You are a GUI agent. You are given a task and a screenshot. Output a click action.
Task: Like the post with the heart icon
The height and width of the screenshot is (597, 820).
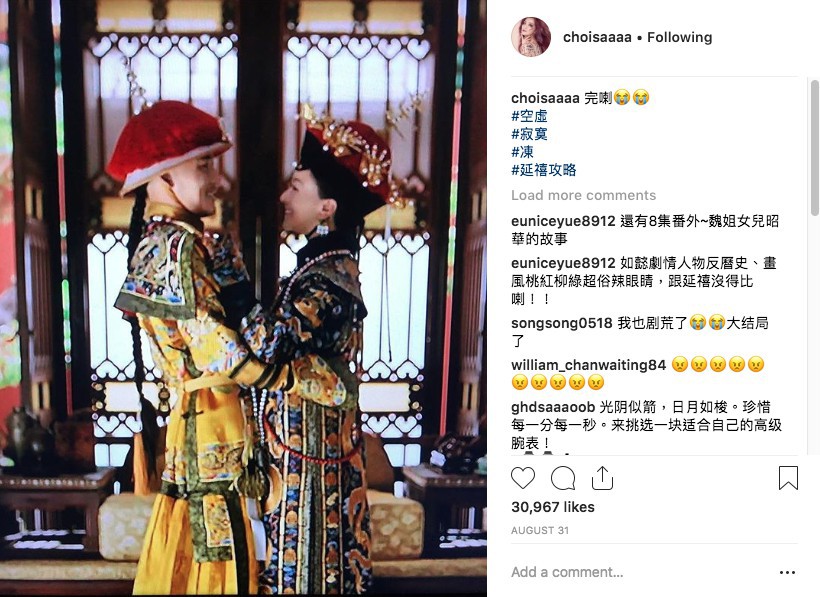tap(523, 478)
